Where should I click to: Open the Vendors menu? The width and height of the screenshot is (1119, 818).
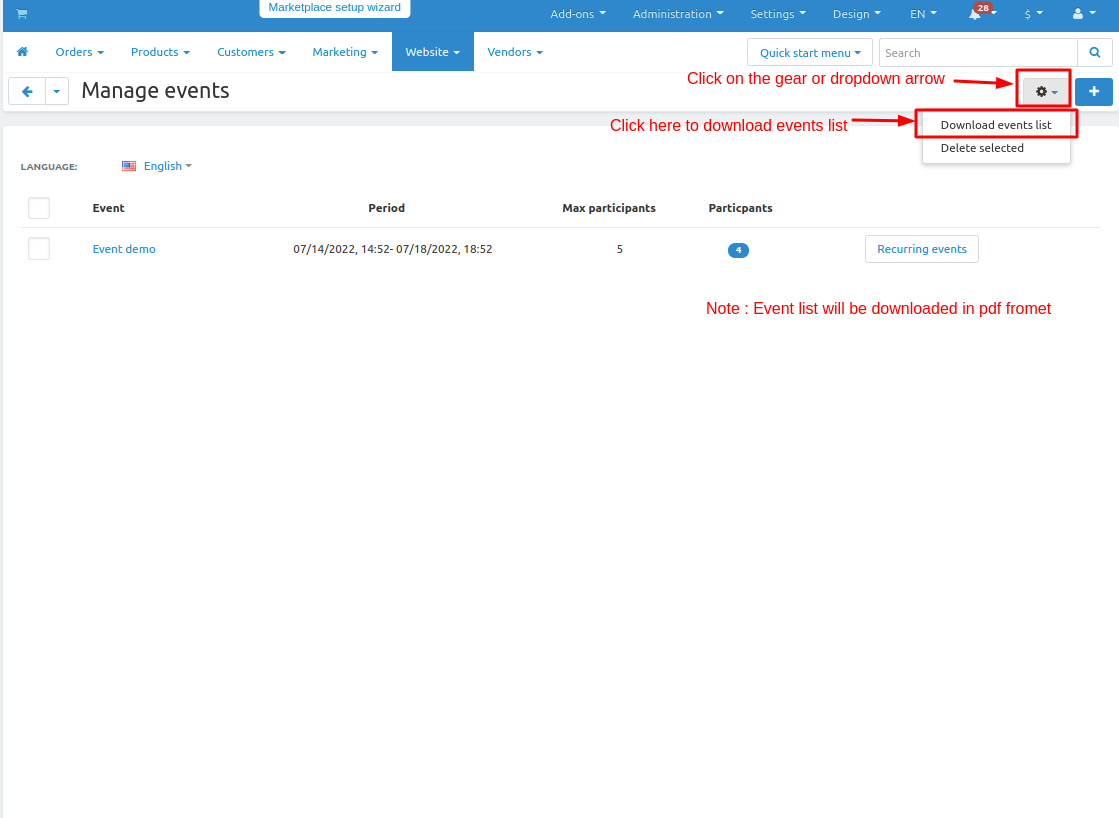coord(514,52)
